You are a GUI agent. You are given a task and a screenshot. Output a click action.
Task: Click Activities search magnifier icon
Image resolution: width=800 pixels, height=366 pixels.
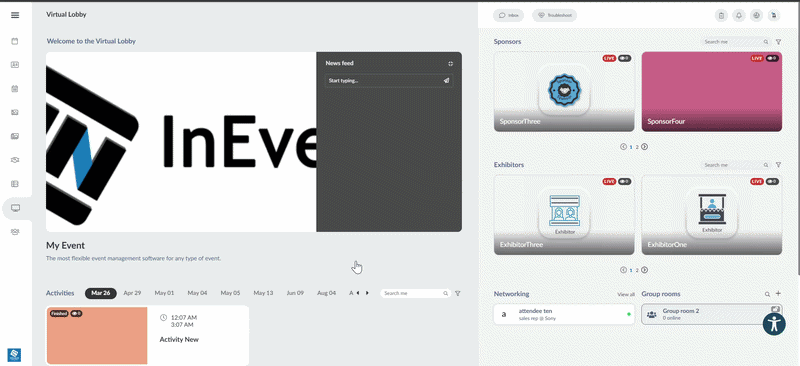[445, 294]
